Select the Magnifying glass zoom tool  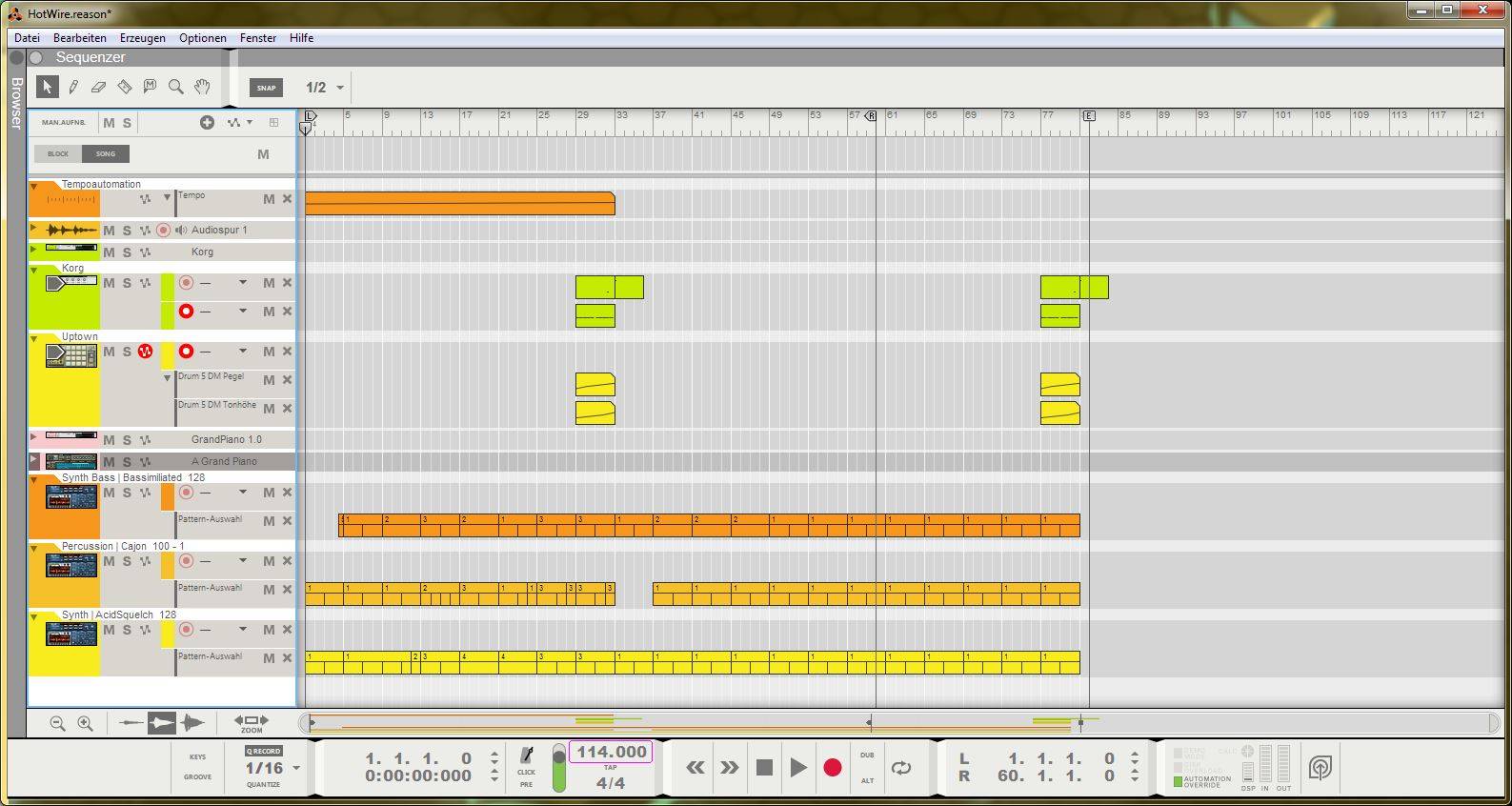175,87
